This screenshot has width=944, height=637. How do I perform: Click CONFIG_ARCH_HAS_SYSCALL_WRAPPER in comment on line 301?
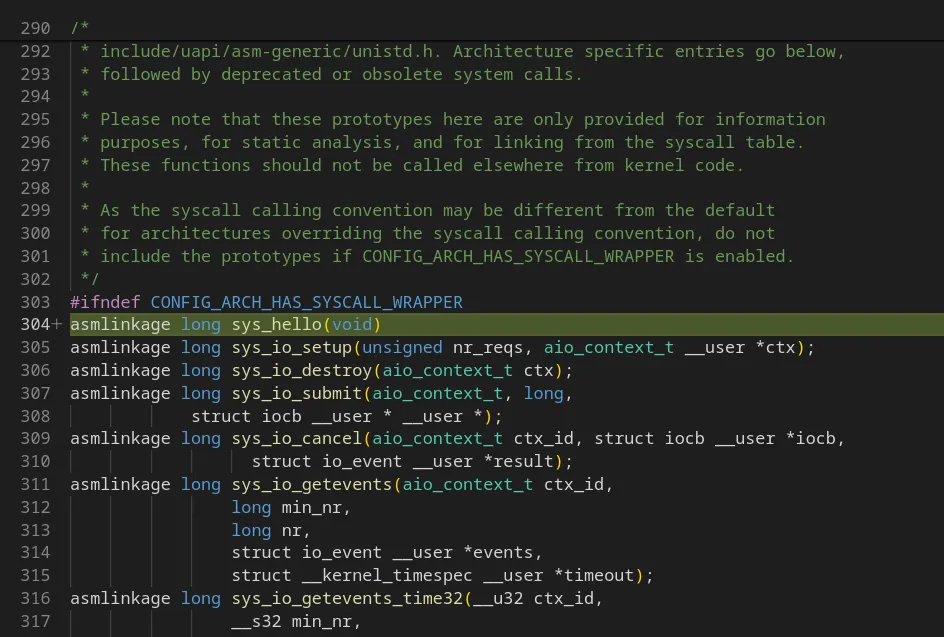click(x=518, y=256)
